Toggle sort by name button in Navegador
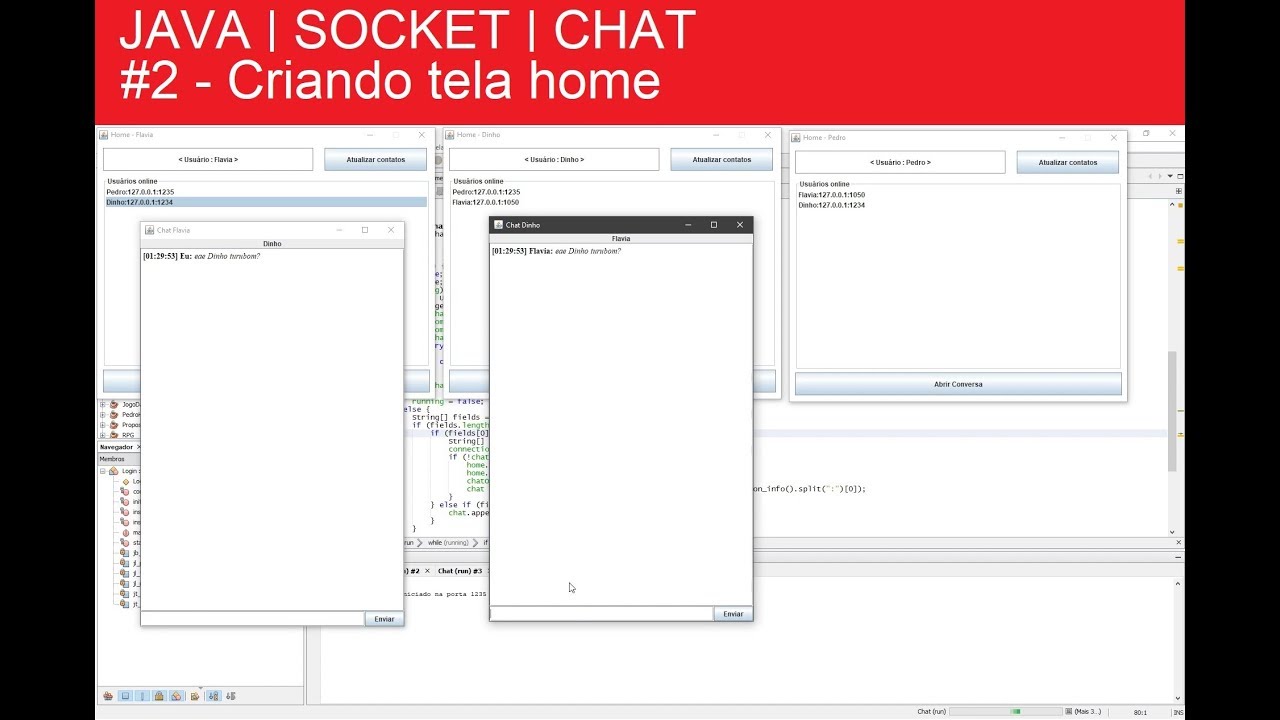This screenshot has height=720, width=1280. tap(214, 696)
